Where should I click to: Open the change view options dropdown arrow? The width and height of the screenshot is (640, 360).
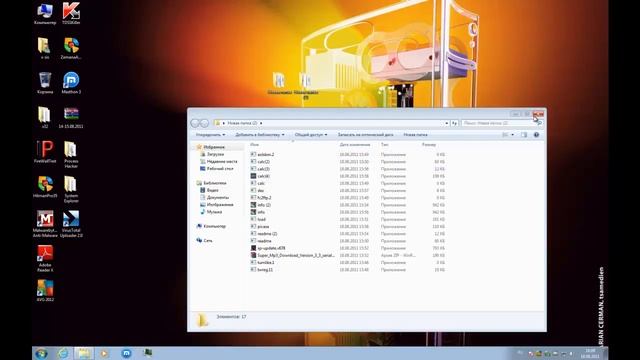(x=513, y=135)
